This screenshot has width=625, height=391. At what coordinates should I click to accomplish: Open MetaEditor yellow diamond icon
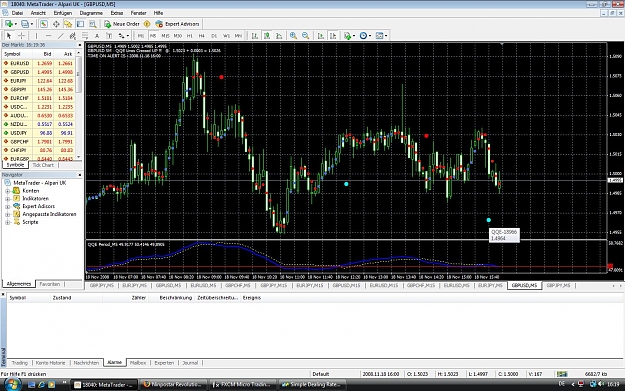point(147,24)
